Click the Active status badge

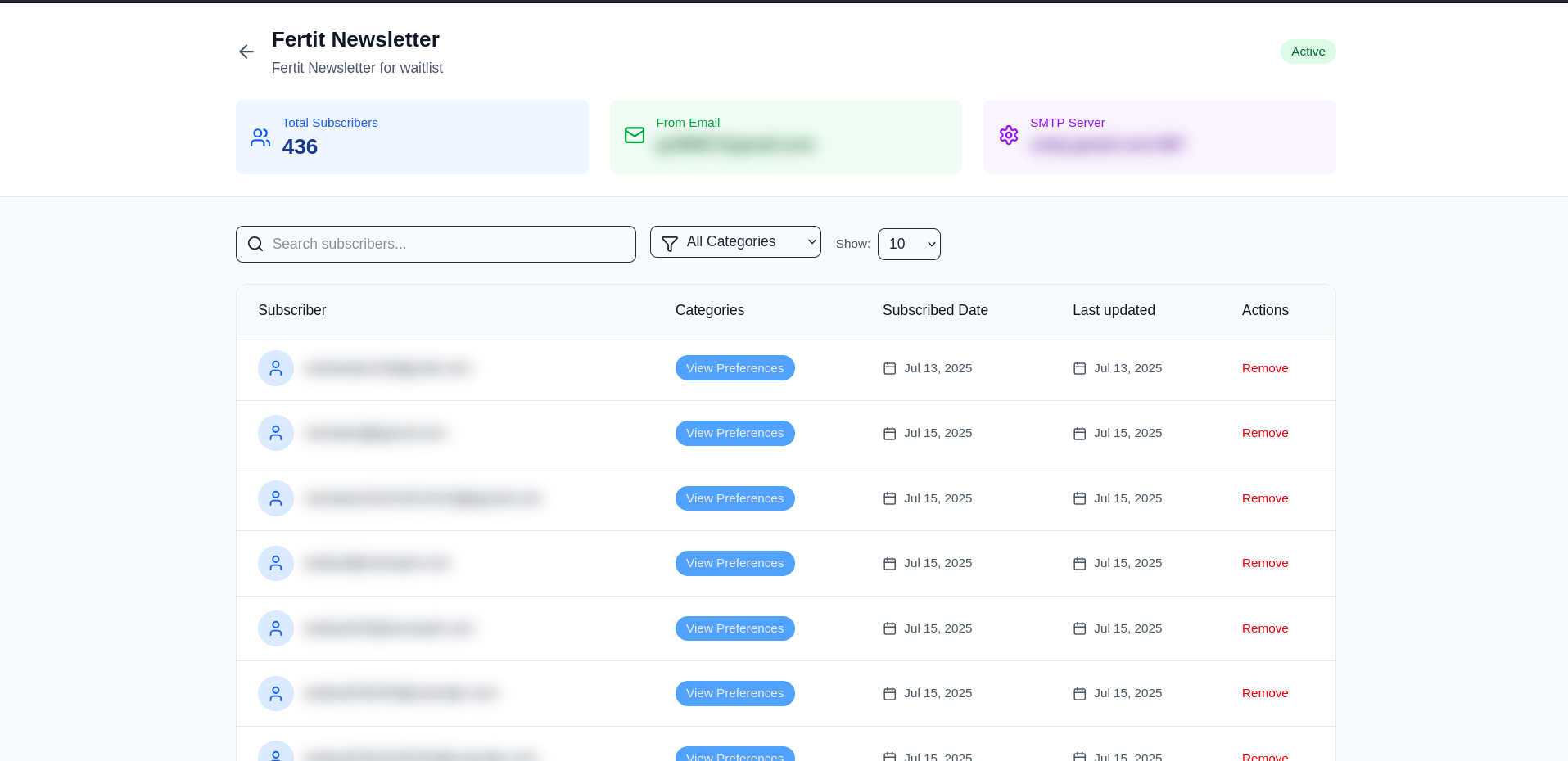[1308, 52]
